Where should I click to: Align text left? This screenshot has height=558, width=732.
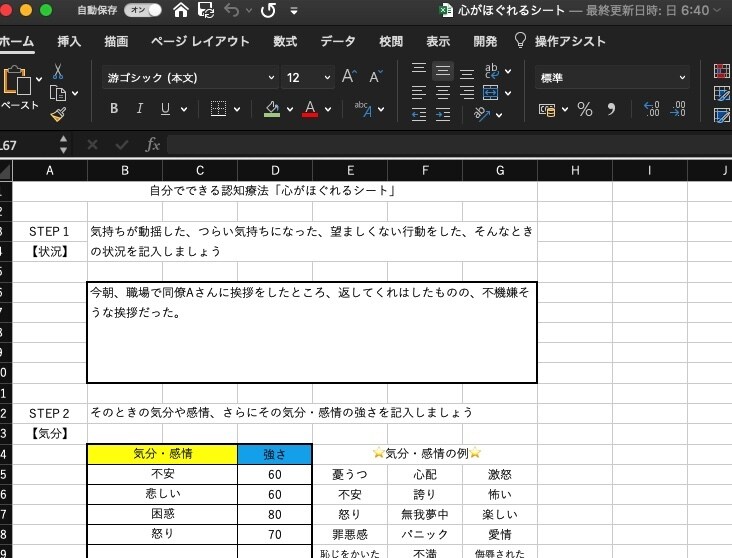(419, 92)
